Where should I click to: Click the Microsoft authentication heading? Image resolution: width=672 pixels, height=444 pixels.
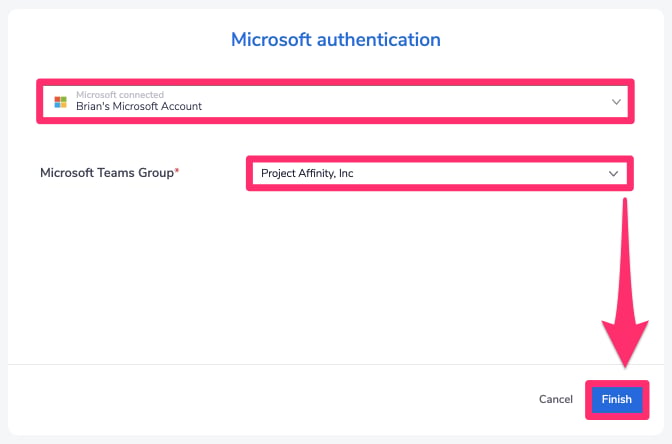pyautogui.click(x=336, y=39)
